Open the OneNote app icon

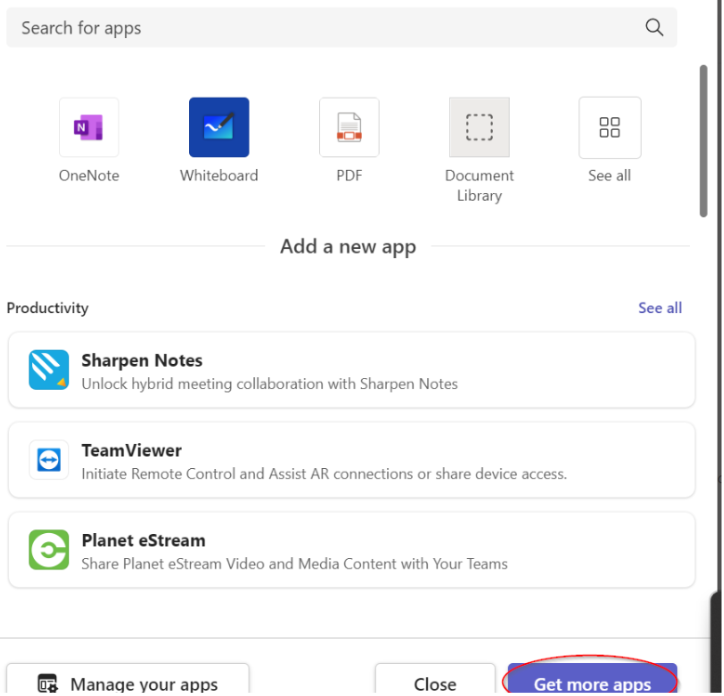[x=89, y=127]
